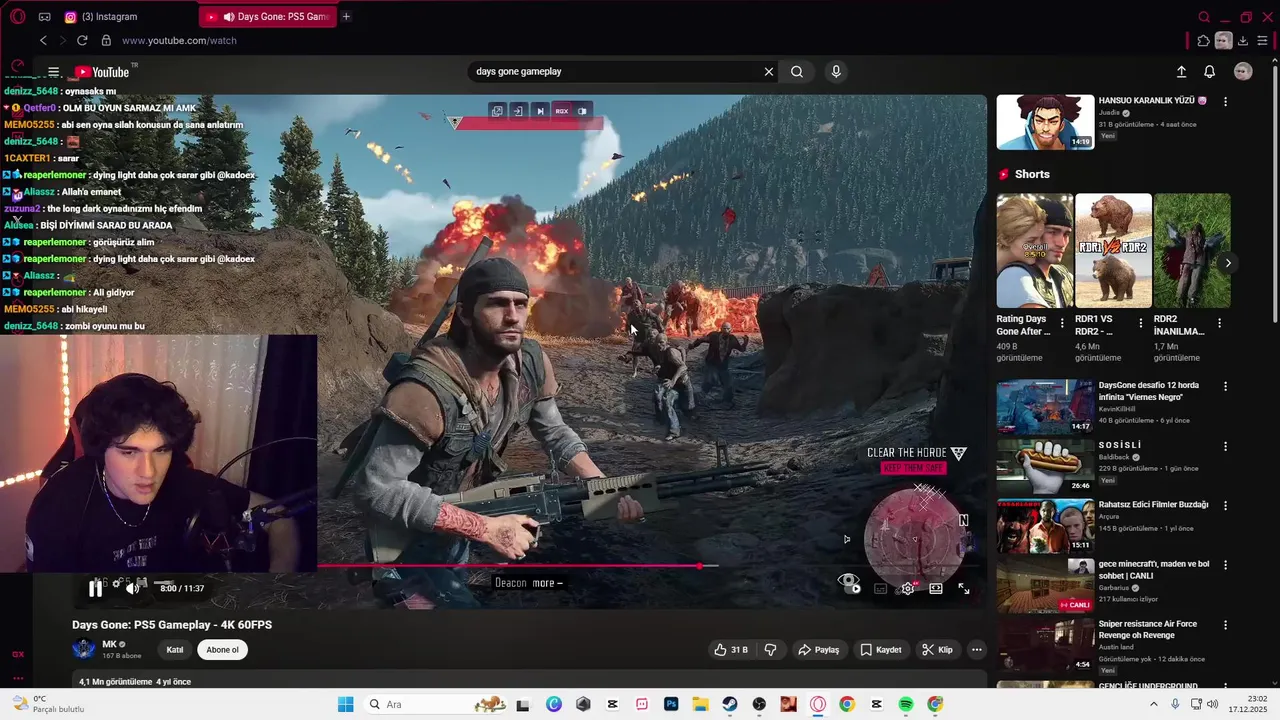Switch to theater mode in player
This screenshot has height=720, width=1280.
tap(935, 589)
